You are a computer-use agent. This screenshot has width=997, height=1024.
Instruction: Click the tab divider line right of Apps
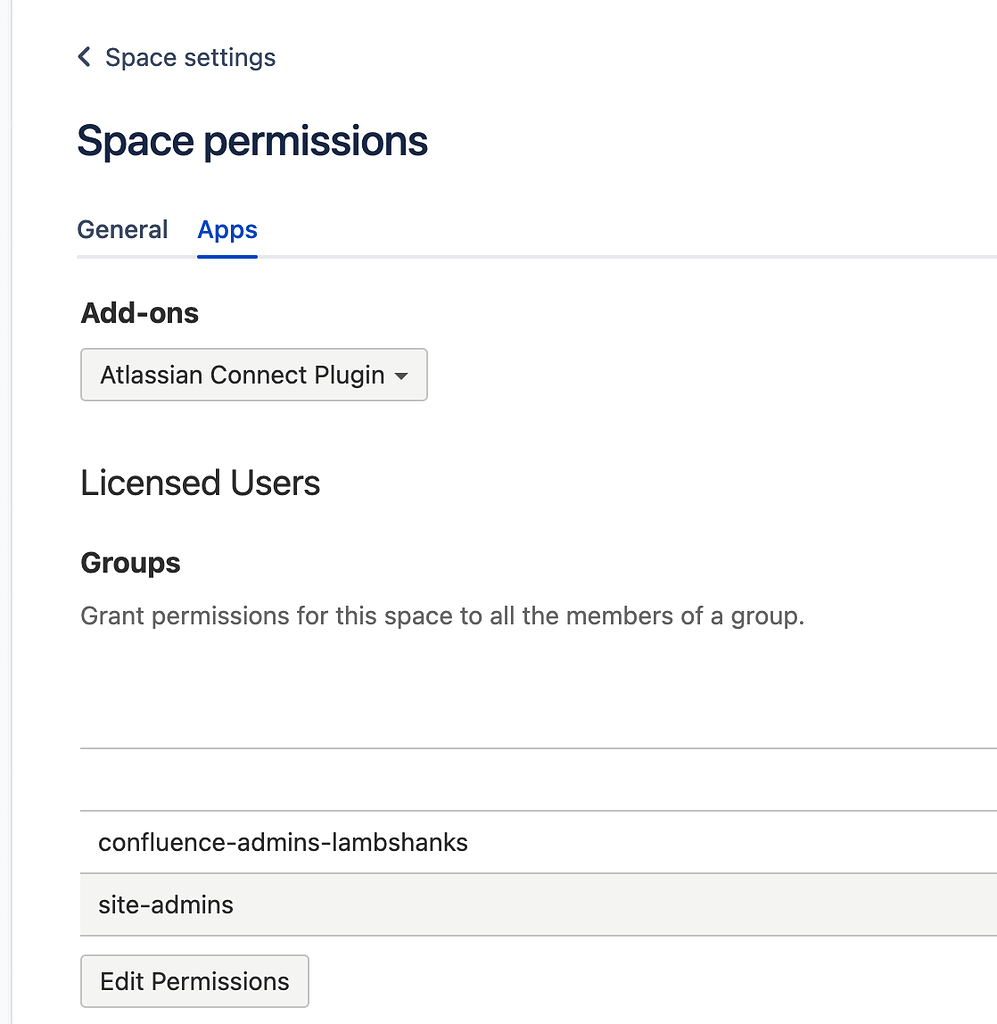pyautogui.click(x=620, y=257)
